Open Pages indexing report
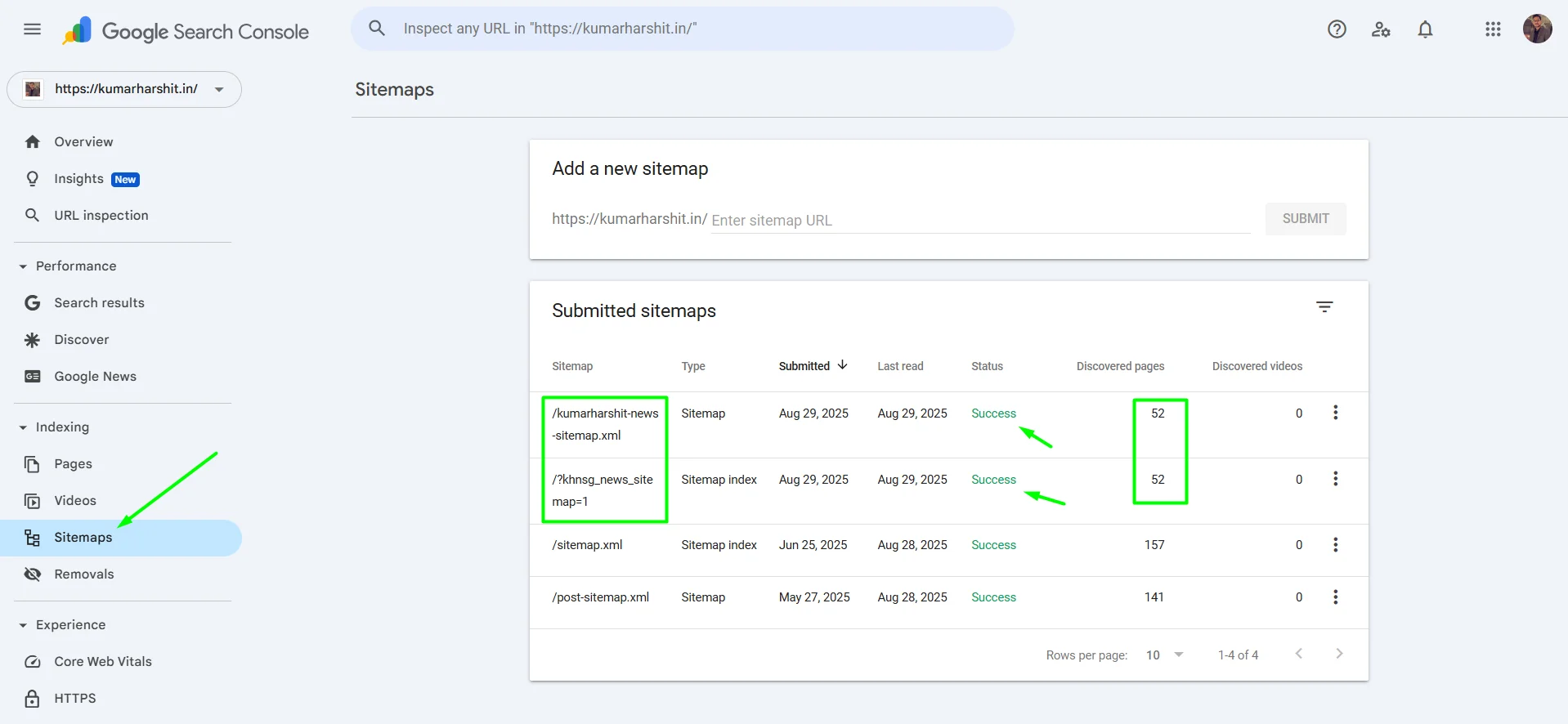Screen dimensions: 1568x724 (x=121, y=464)
